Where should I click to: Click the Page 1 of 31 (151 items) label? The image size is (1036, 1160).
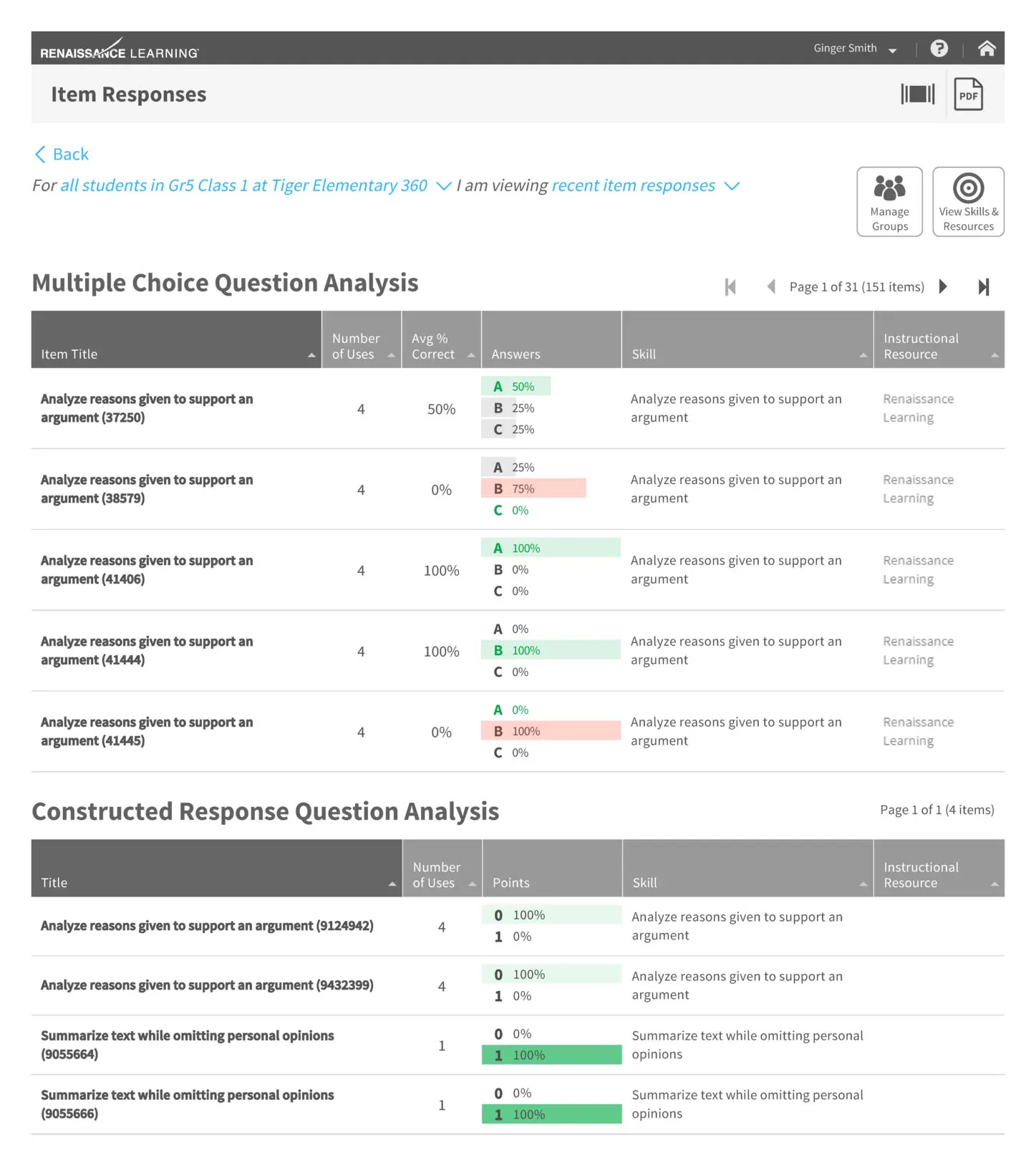(x=856, y=287)
